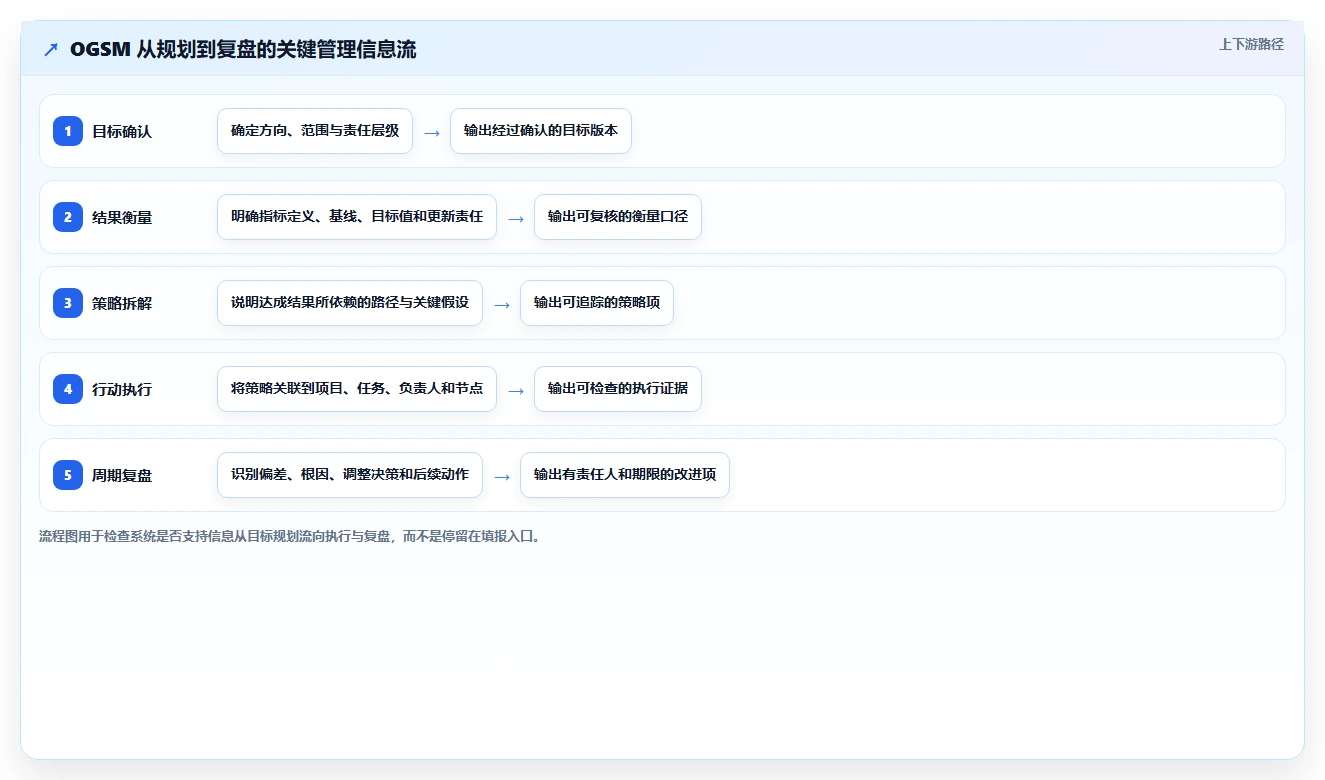The image size is (1325, 780).
Task: Click the 确定方向、范围与责任层级 box
Action: coord(315,131)
